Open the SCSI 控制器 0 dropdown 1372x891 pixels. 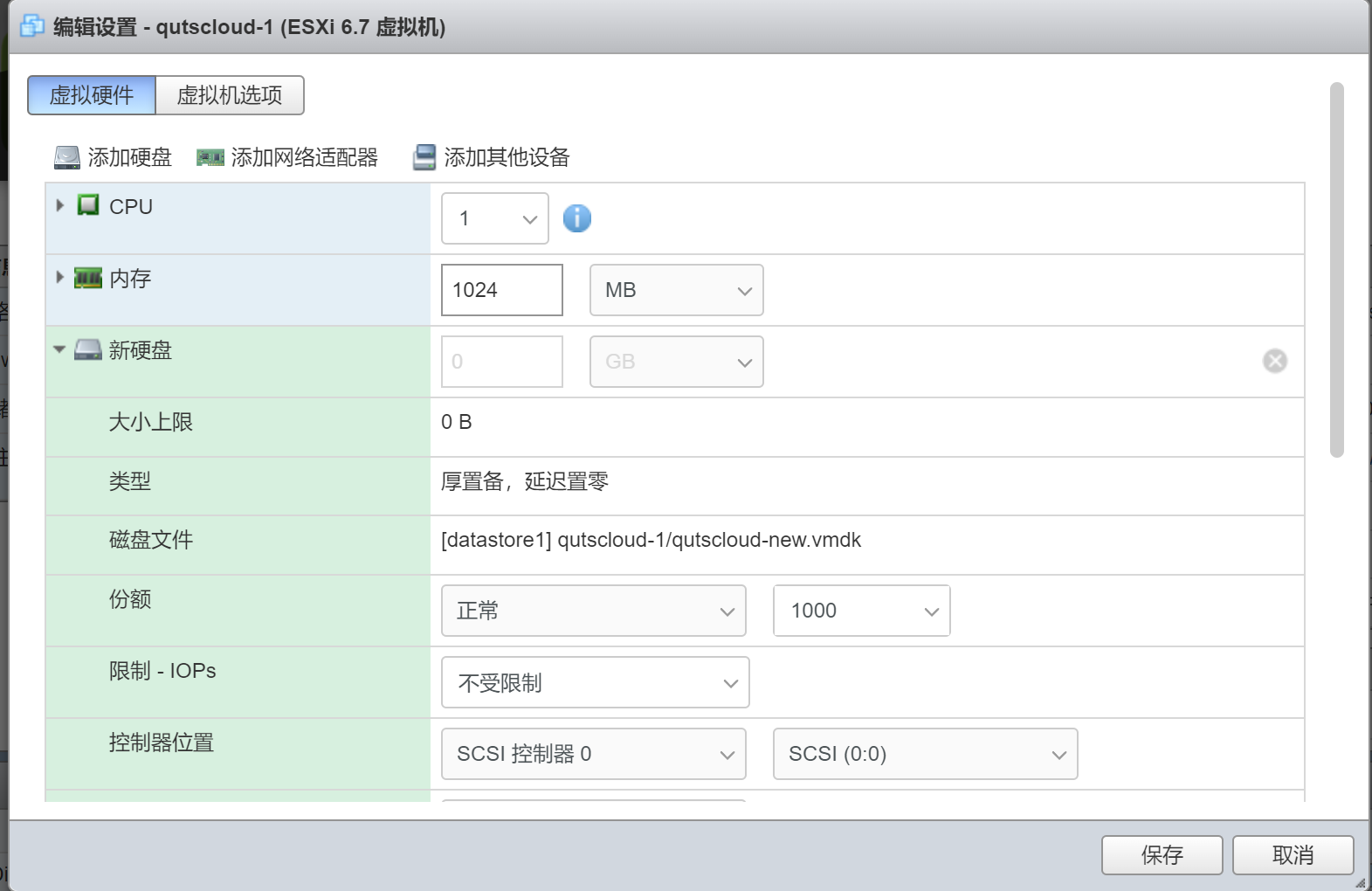pyautogui.click(x=594, y=754)
